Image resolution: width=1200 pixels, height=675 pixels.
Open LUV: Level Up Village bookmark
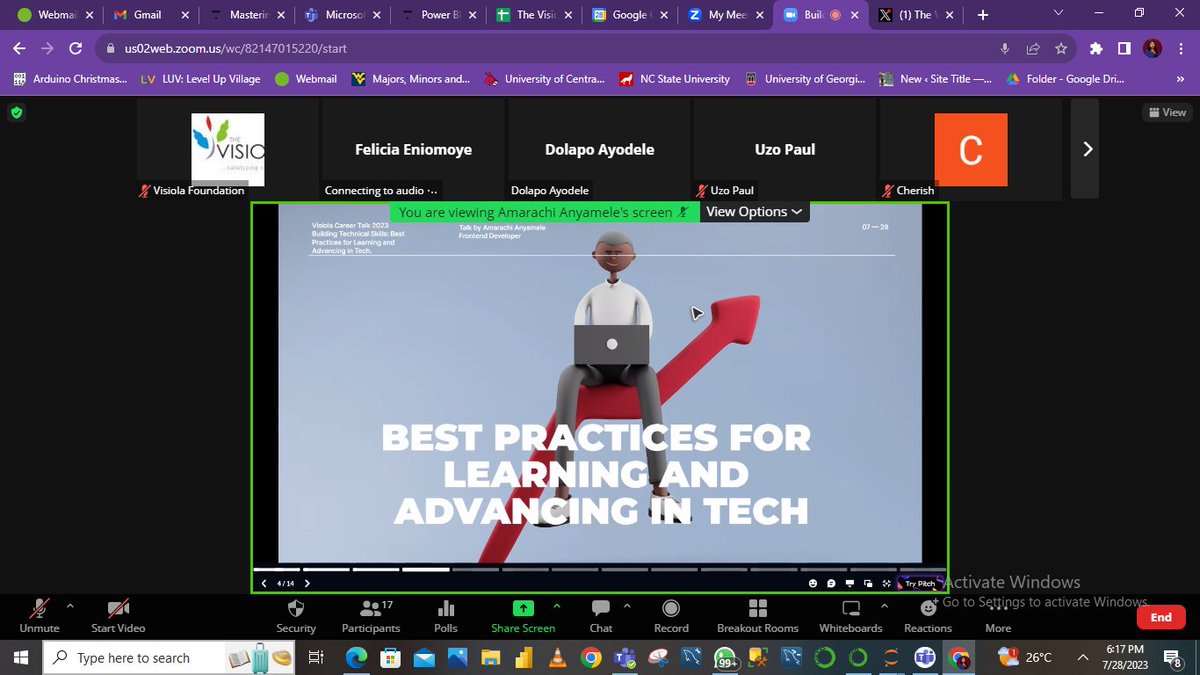coord(201,79)
